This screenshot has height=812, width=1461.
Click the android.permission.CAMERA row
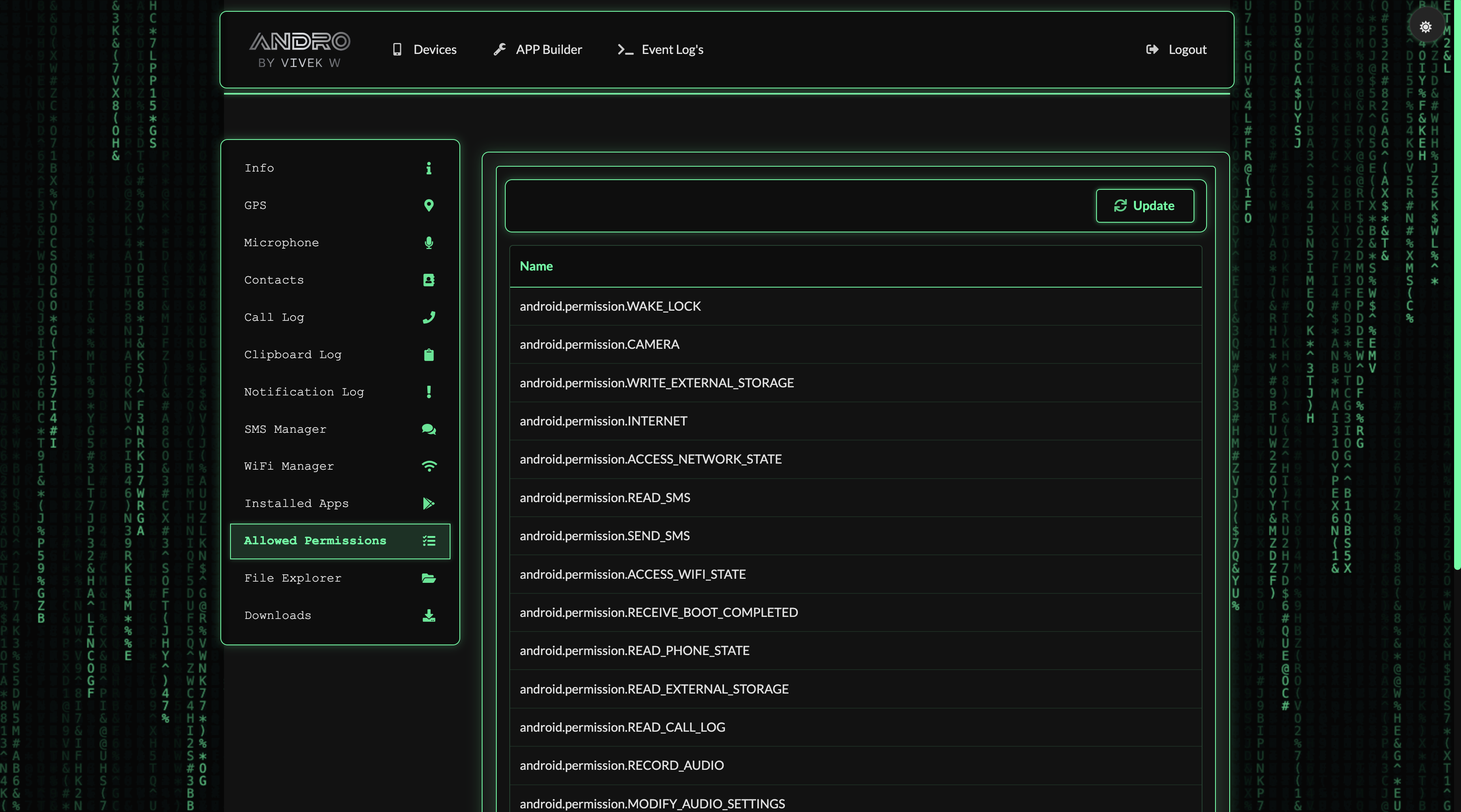tap(599, 344)
